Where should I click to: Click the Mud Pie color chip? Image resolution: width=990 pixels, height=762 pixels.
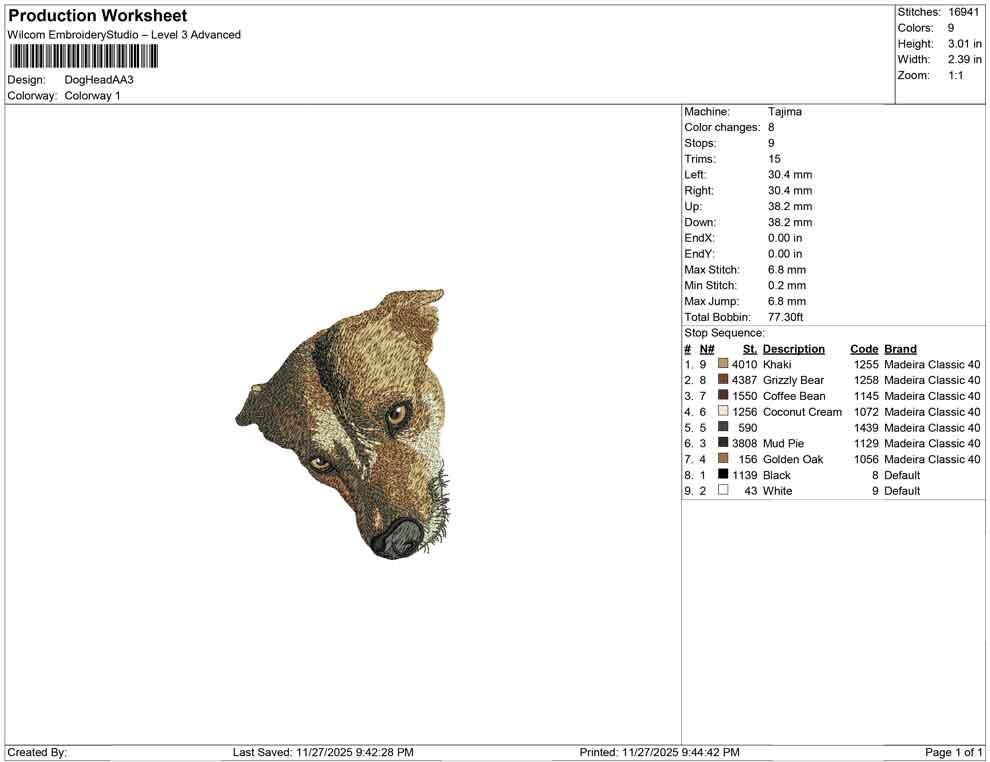point(723,443)
